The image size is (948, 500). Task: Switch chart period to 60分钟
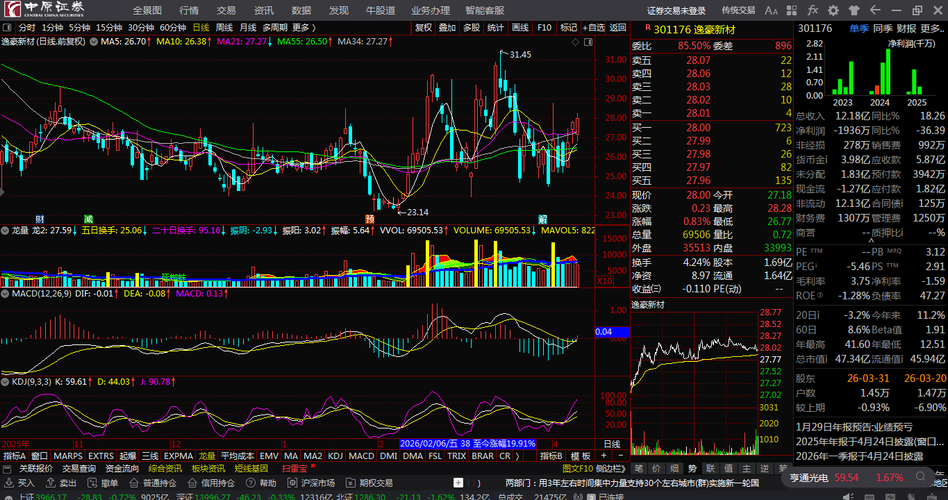click(173, 28)
